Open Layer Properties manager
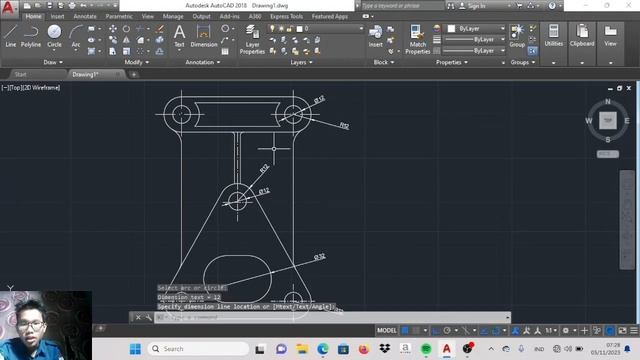 252,39
